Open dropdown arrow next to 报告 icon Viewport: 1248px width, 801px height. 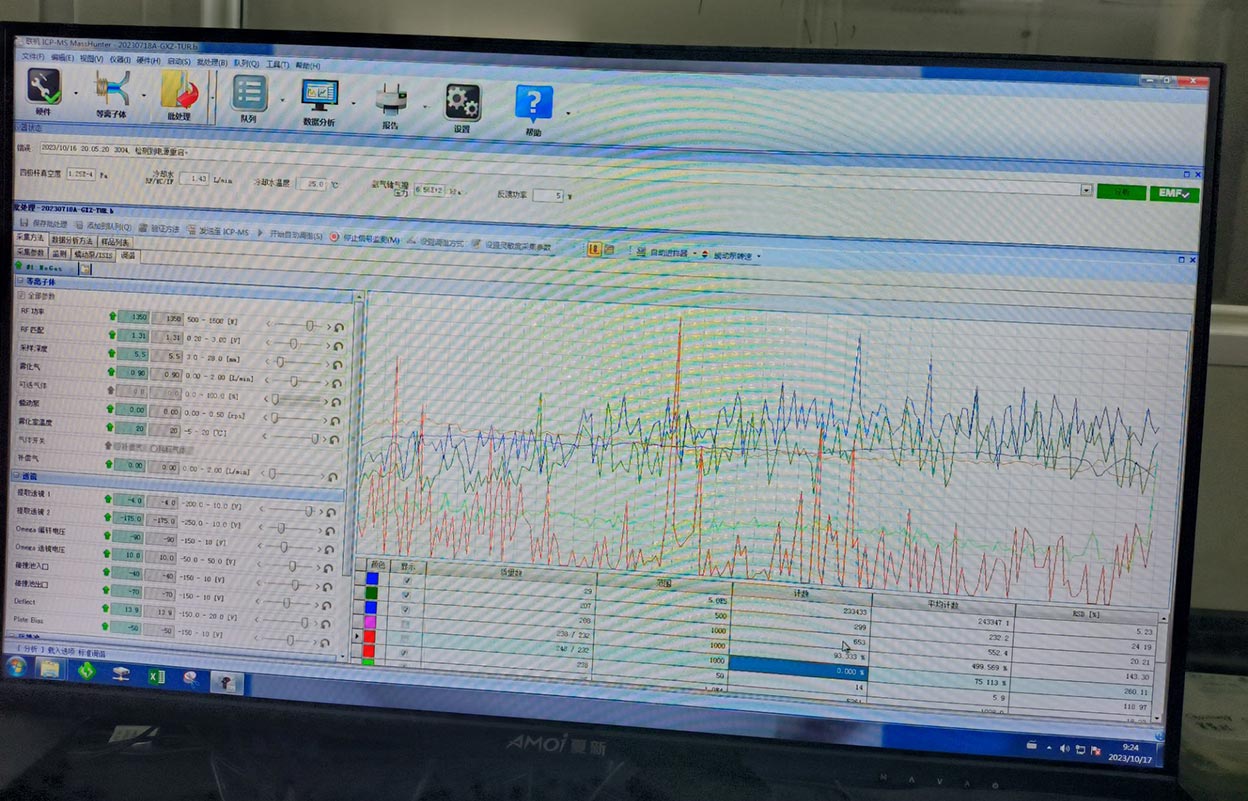coord(424,105)
